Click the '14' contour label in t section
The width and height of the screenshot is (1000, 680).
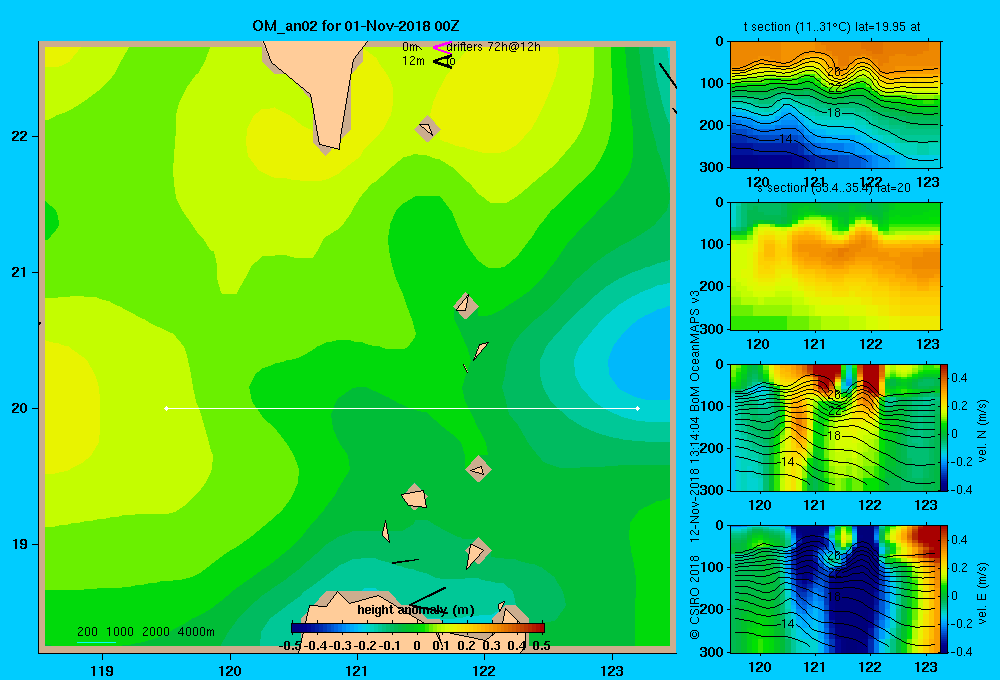click(785, 138)
